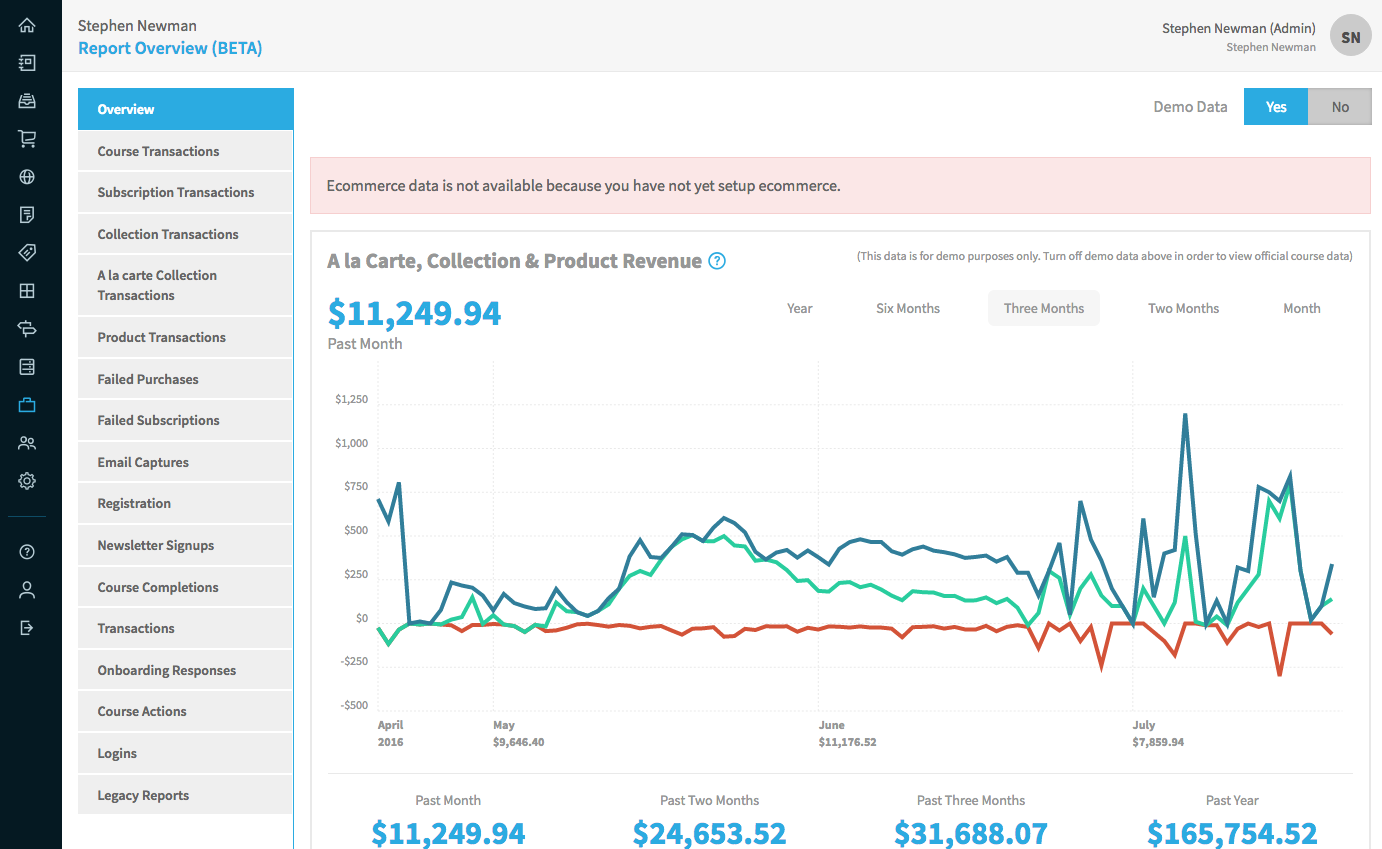Screen dimensions: 1382x849
Task: Click the July spike on revenue chart
Action: coord(1185,415)
